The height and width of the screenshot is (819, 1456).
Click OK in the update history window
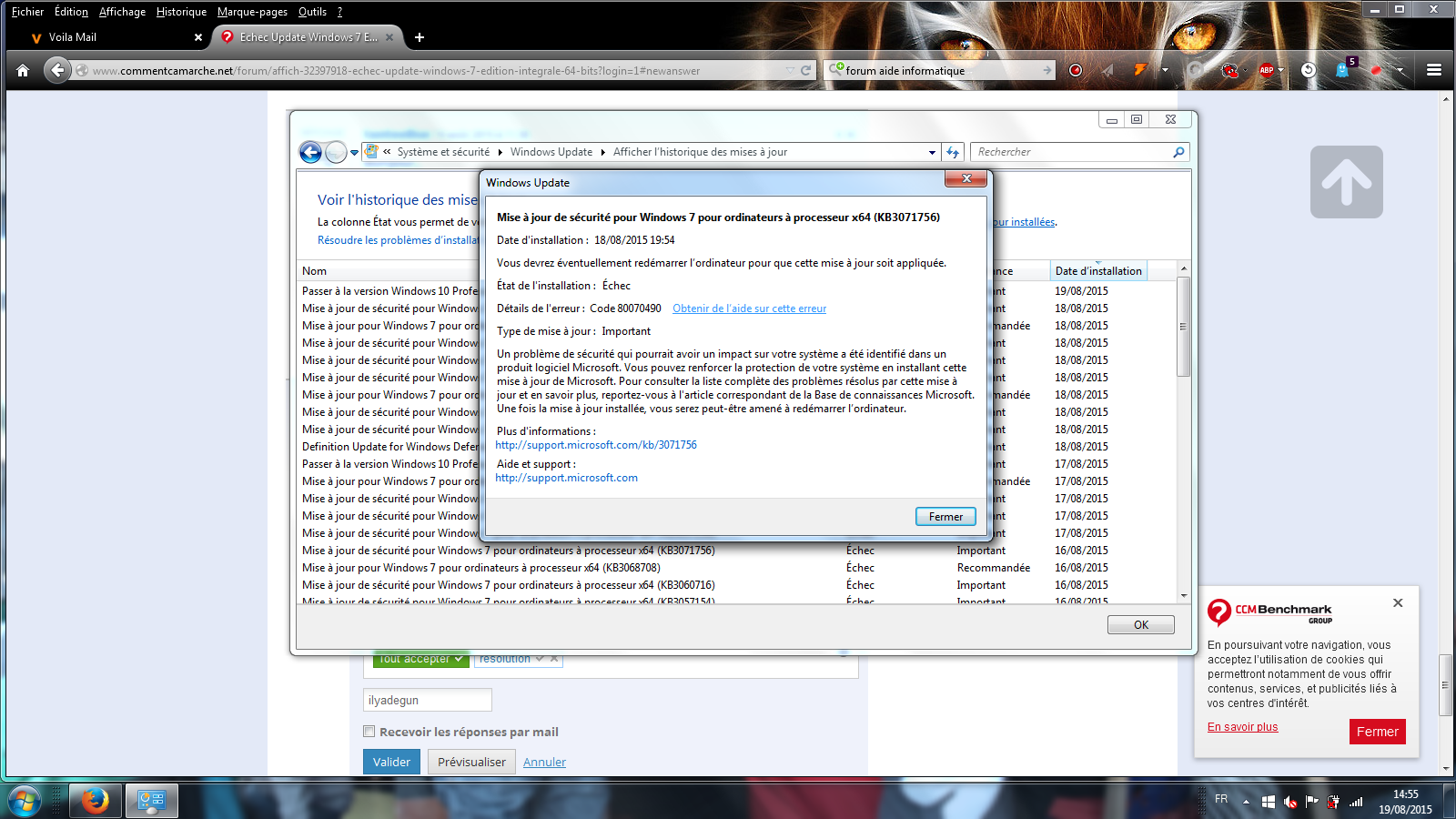coord(1141,625)
